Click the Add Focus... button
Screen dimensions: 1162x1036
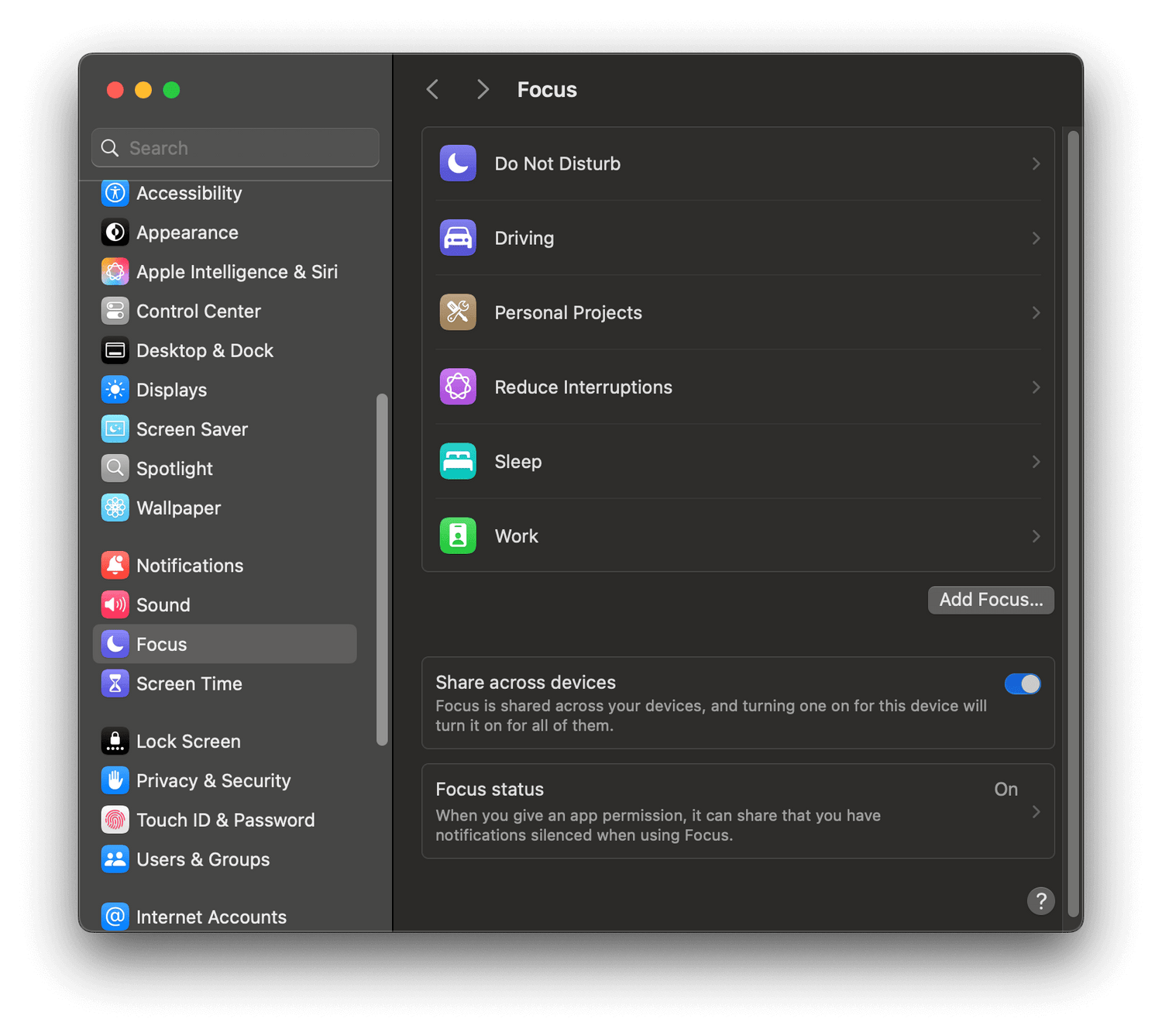(990, 600)
